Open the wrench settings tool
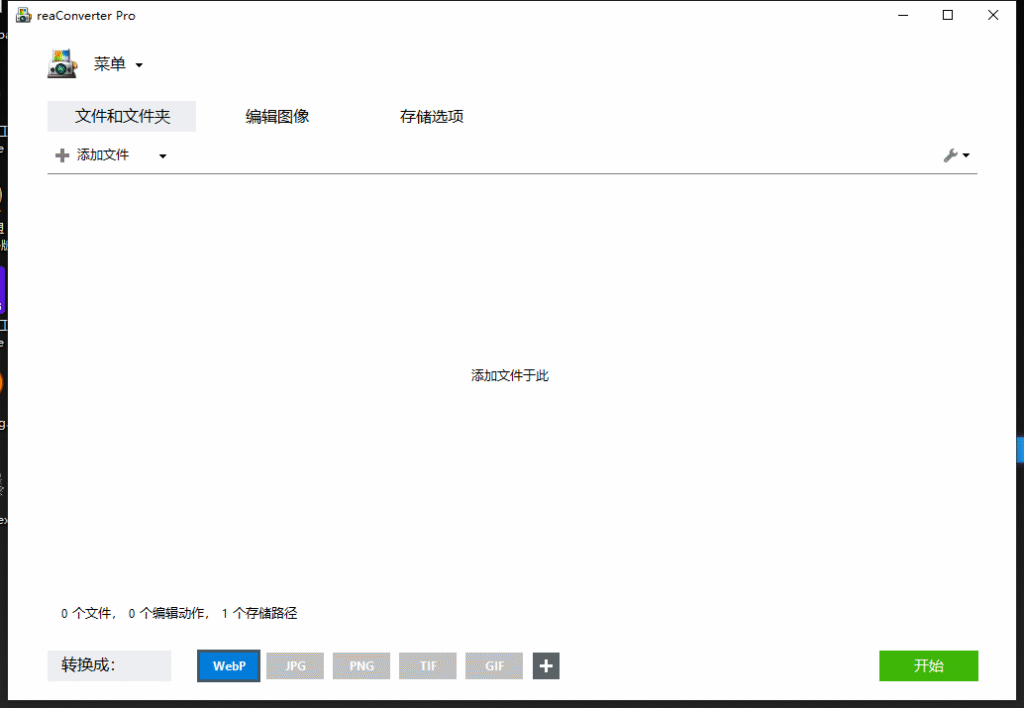 click(x=956, y=155)
